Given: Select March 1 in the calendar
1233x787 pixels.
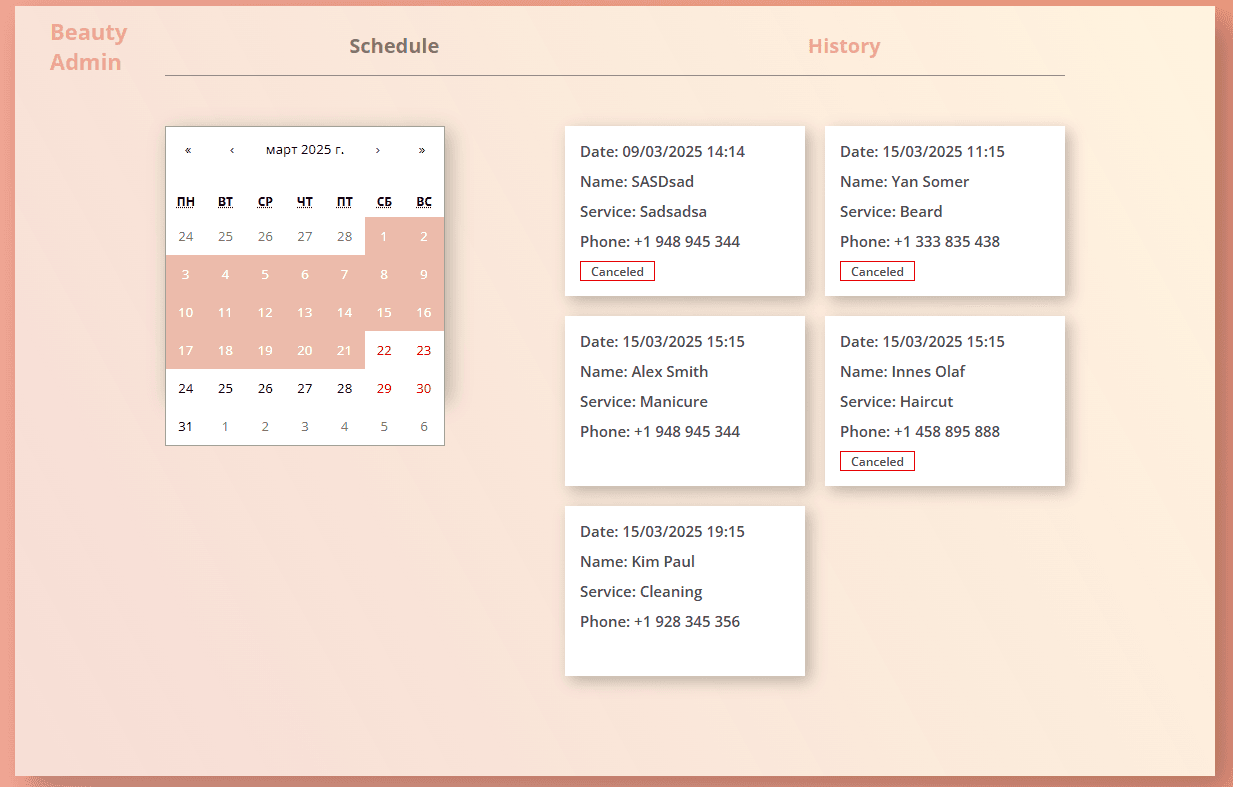Looking at the screenshot, I should (384, 236).
